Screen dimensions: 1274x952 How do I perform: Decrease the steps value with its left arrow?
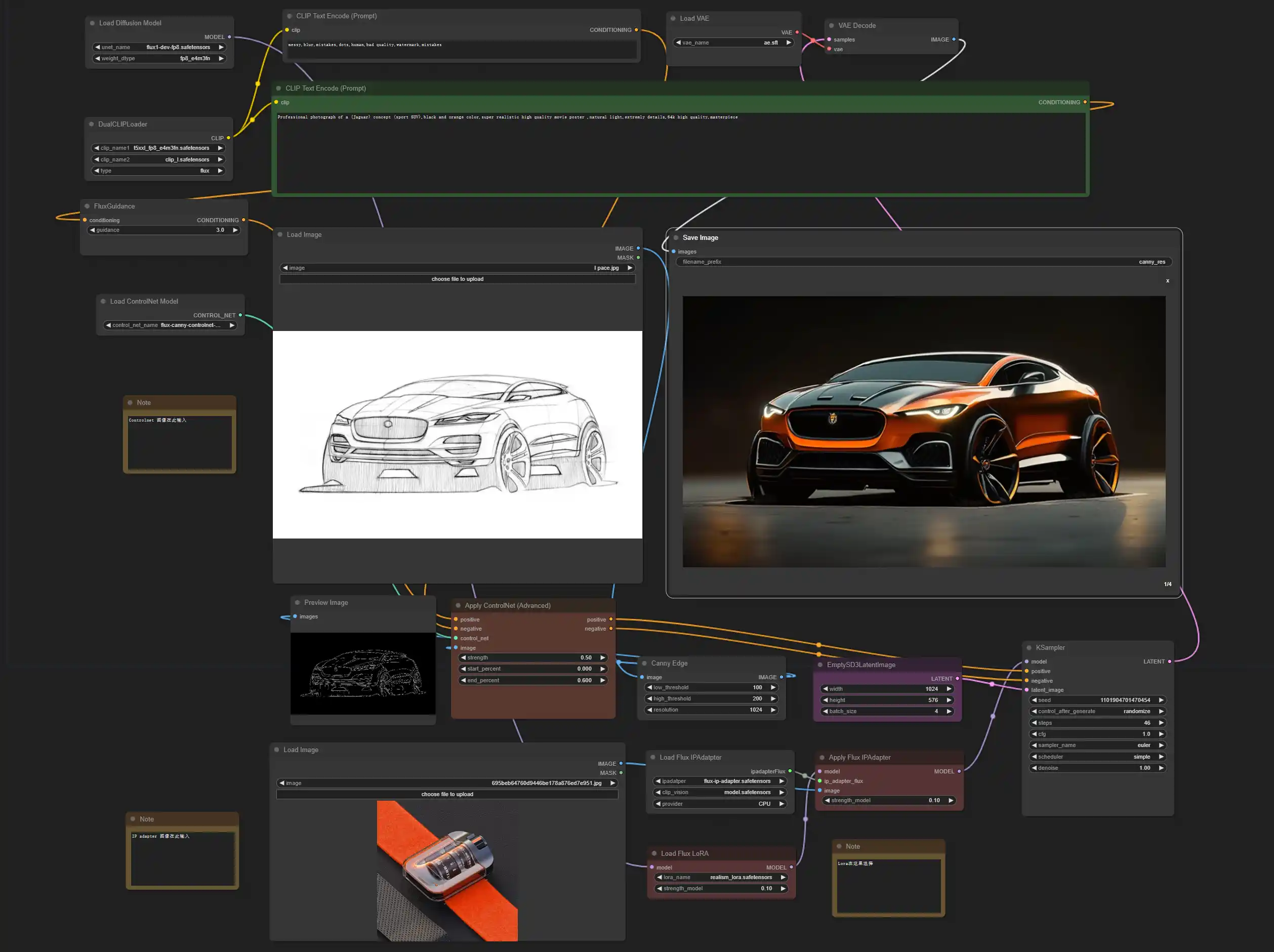click(x=1035, y=723)
